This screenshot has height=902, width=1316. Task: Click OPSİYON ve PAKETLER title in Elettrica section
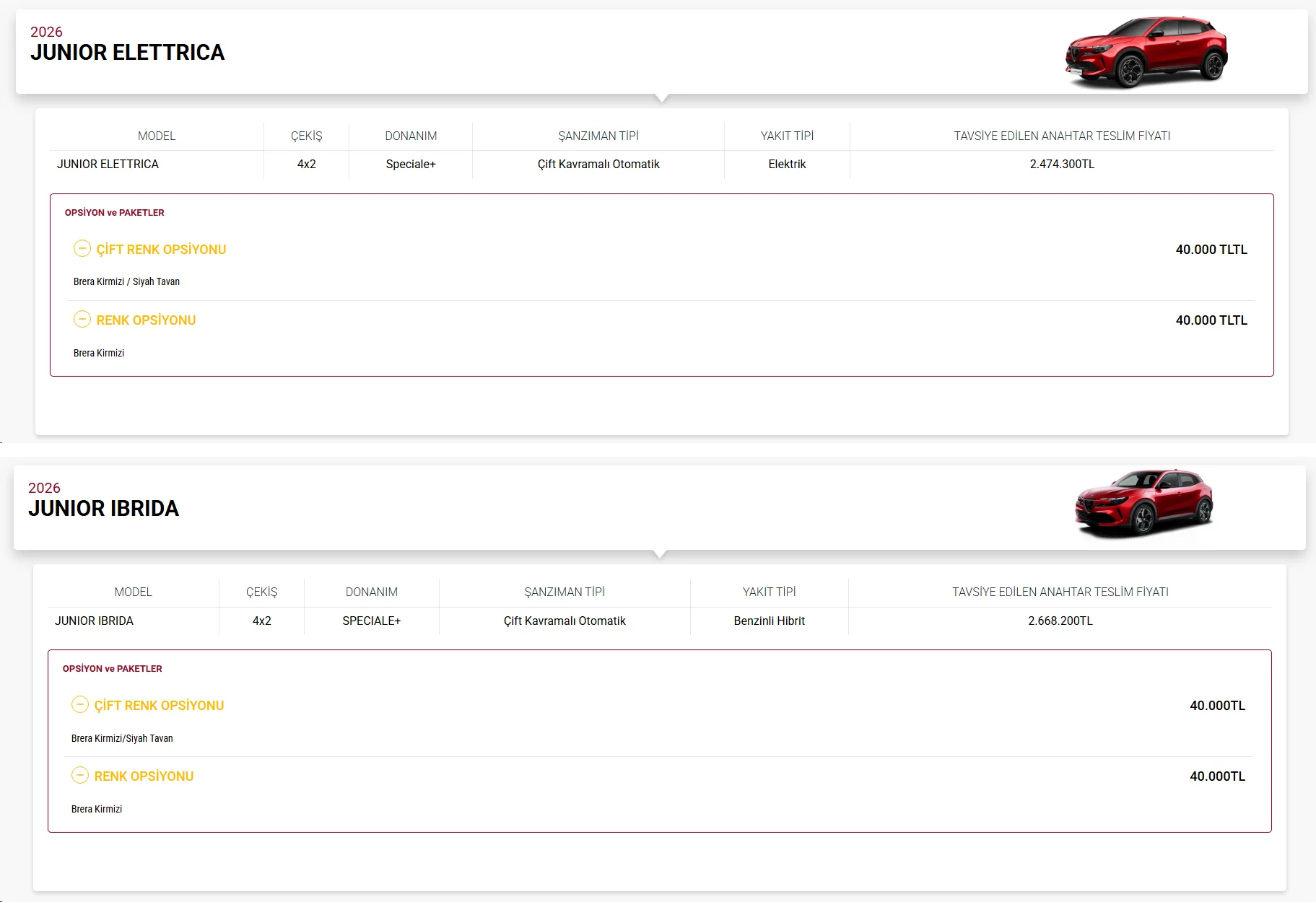(x=114, y=213)
